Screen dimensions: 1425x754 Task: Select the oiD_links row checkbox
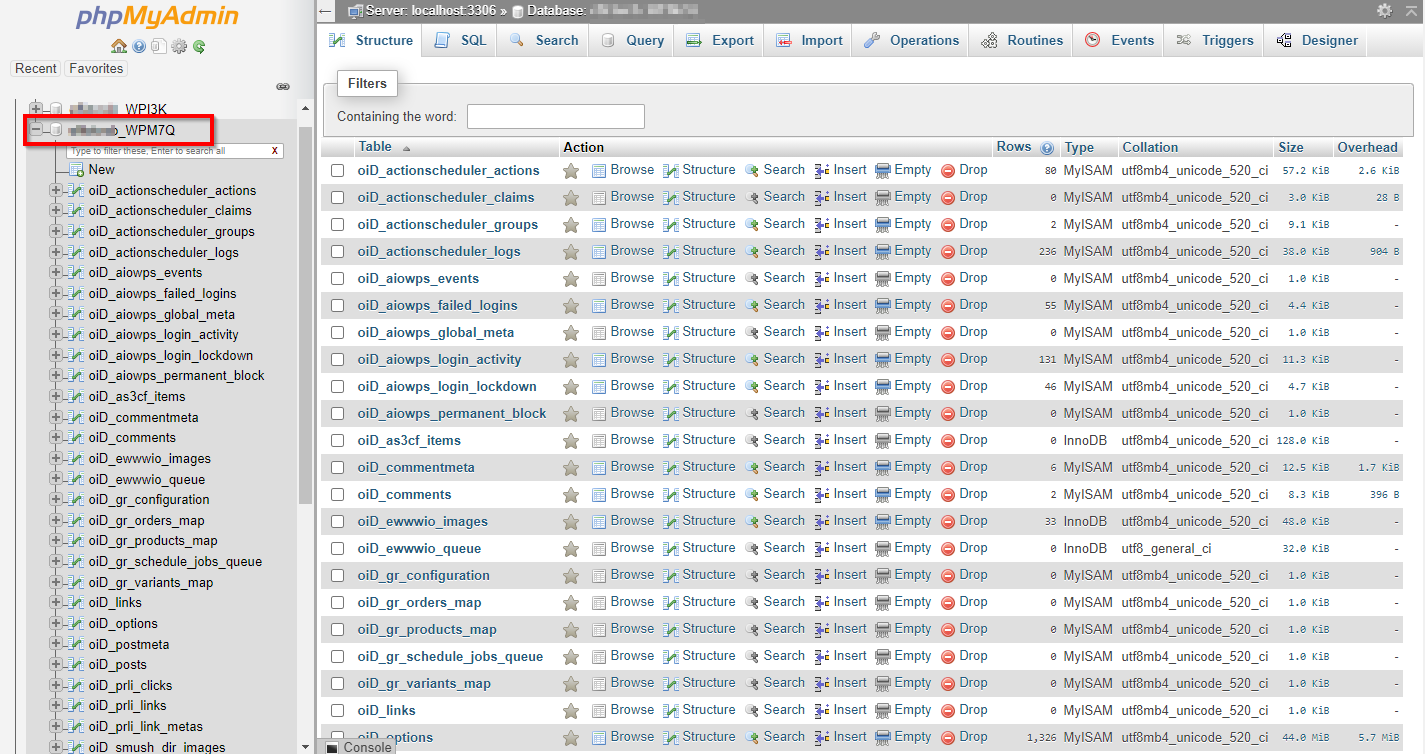coord(338,711)
